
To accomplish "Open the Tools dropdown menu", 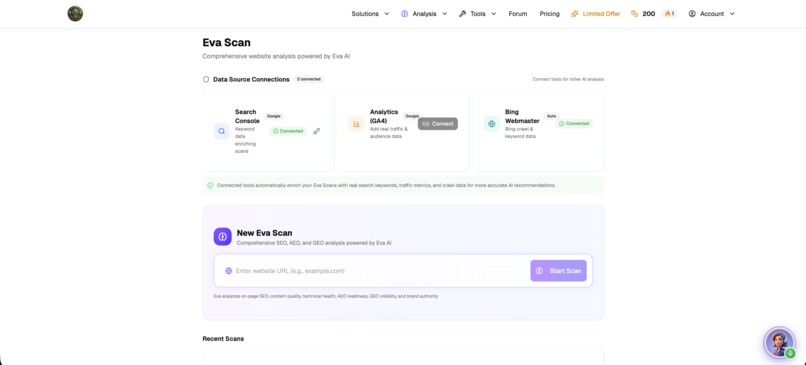I will pos(478,14).
